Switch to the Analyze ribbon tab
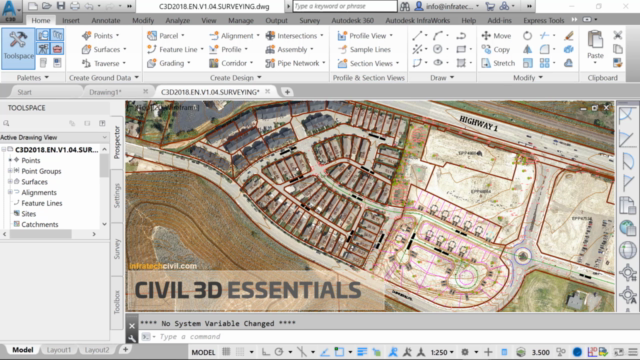 [x=178, y=20]
